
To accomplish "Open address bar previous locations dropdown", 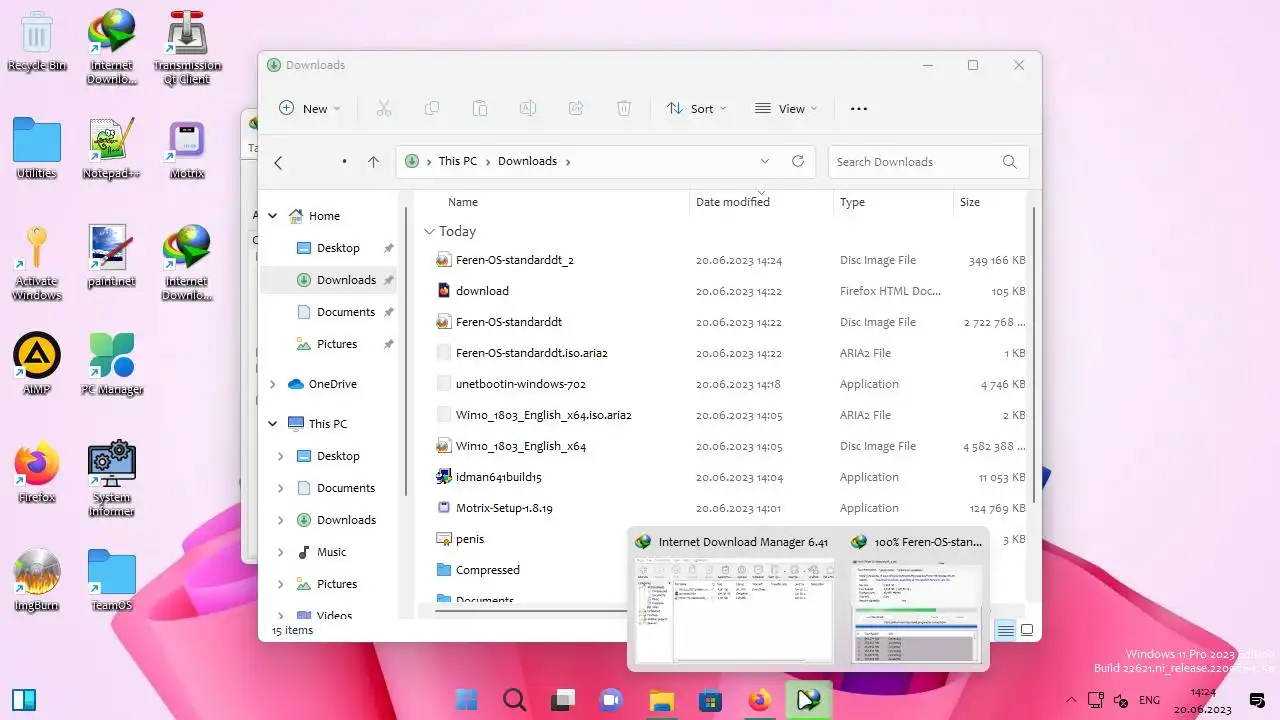I will click(x=765, y=161).
